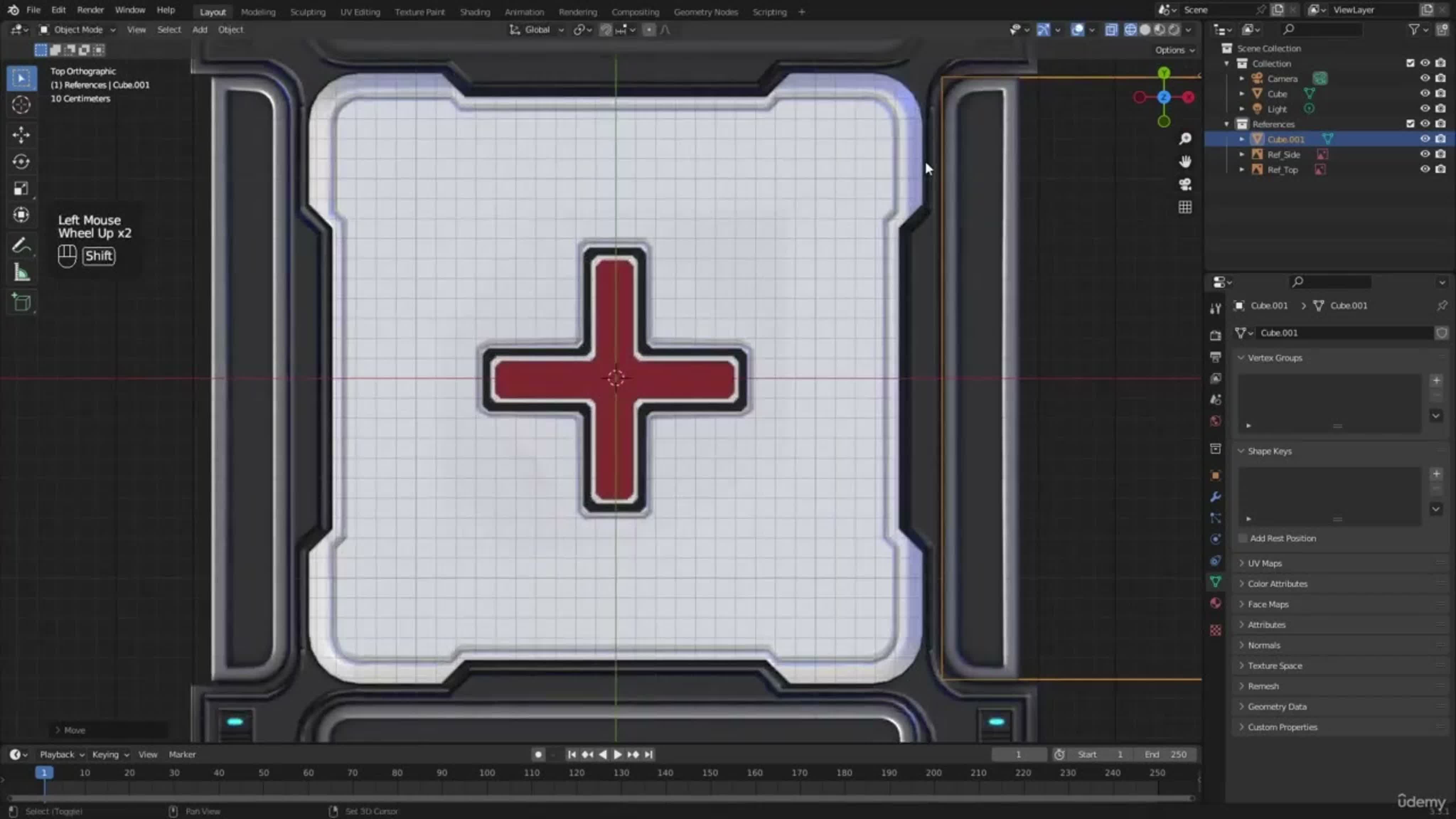Hide Cube.001 in outliner viewport

pyautogui.click(x=1425, y=139)
